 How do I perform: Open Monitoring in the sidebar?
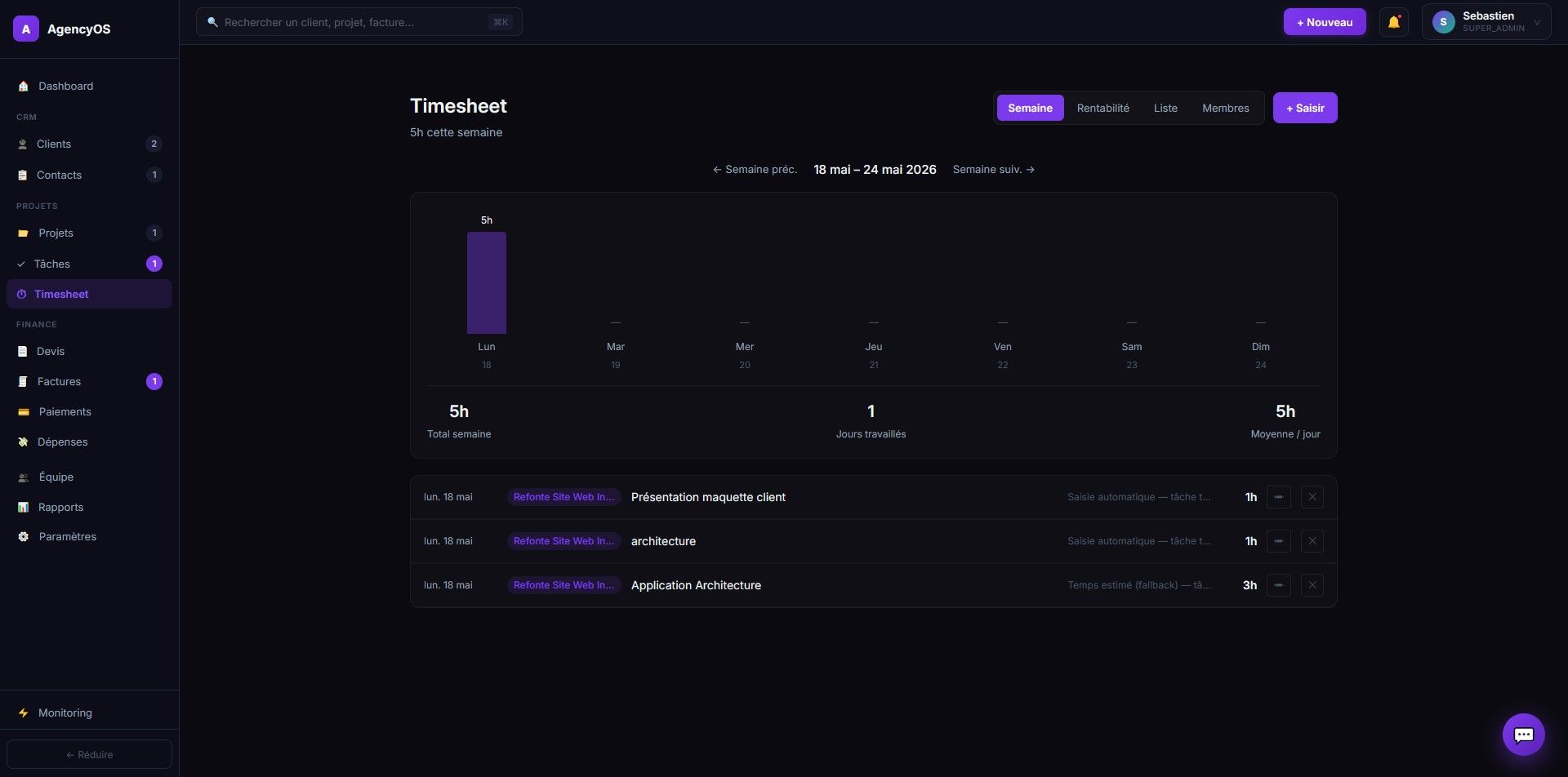(89, 713)
